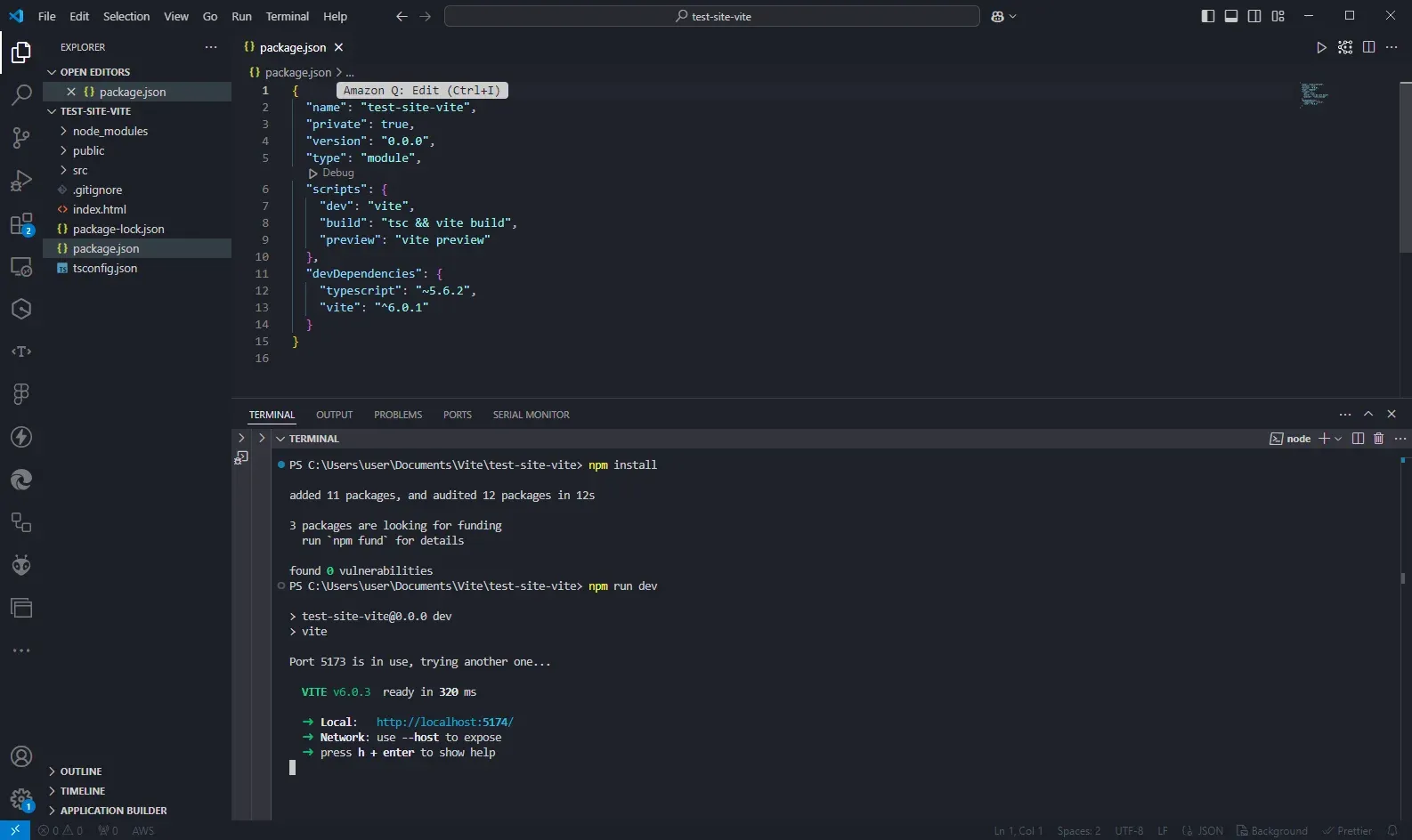The height and width of the screenshot is (840, 1412).
Task: Click the code minimap preview
Action: [x=1313, y=94]
